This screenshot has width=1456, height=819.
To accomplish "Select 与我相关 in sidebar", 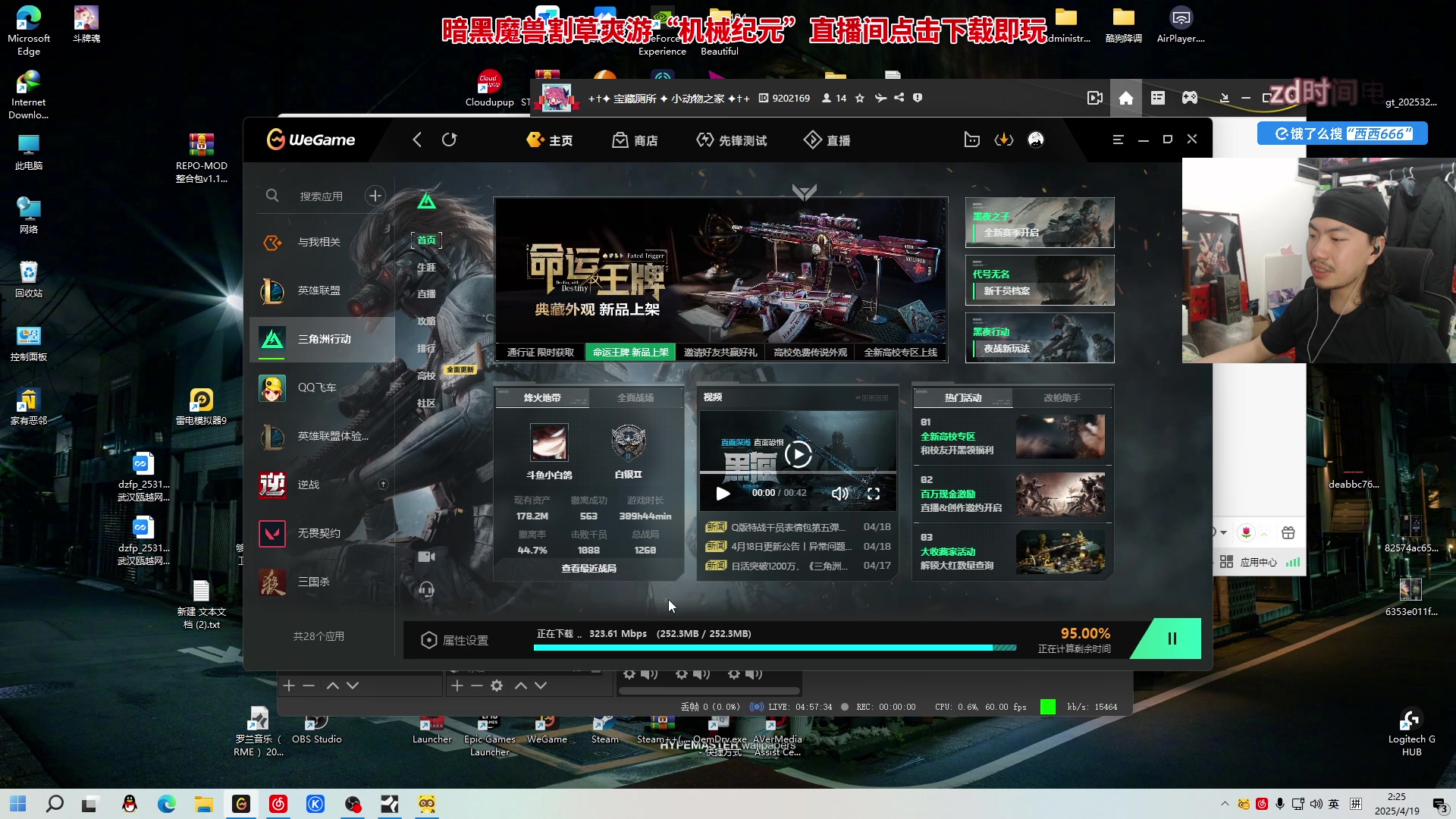I will point(322,242).
